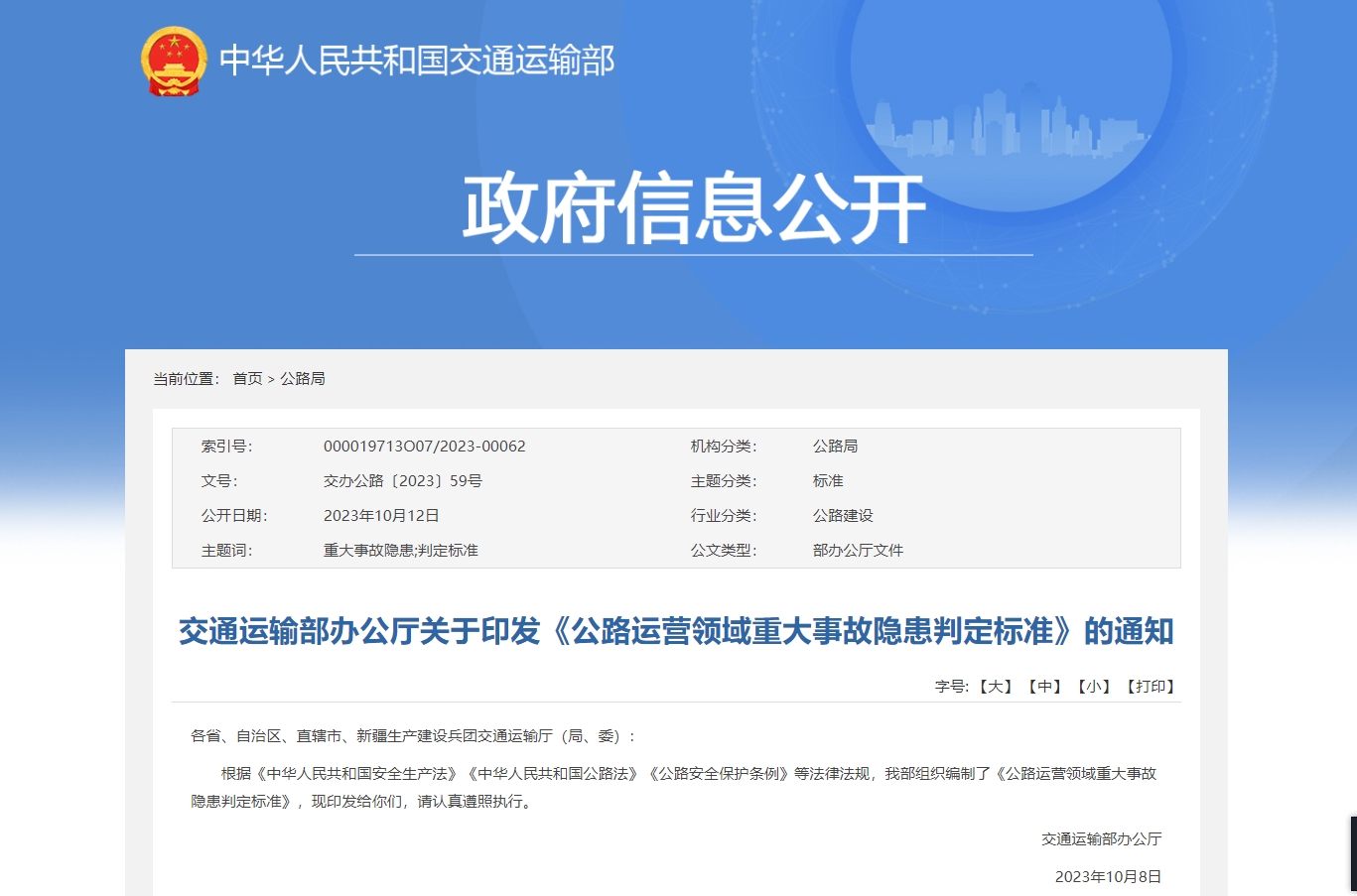Click the keywords 重大事故隐患;判定标准

click(400, 551)
